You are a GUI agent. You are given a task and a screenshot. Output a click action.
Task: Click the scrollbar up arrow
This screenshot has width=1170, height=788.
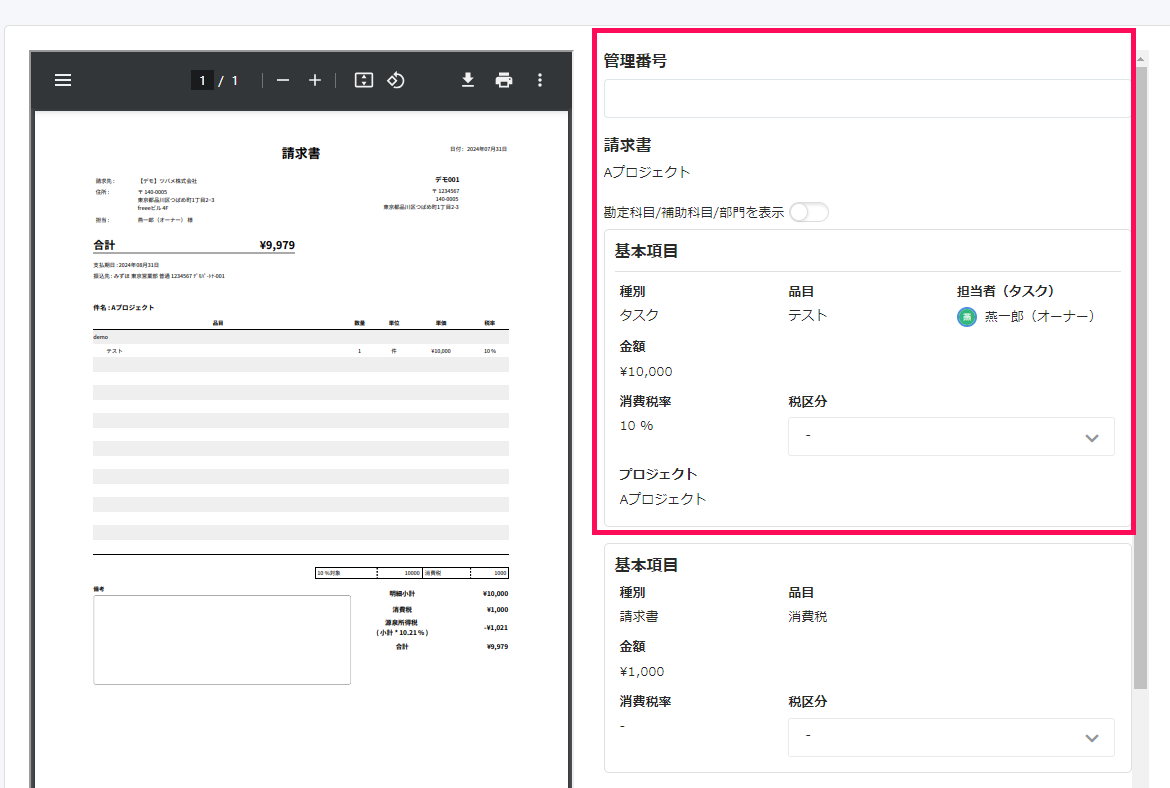1140,58
